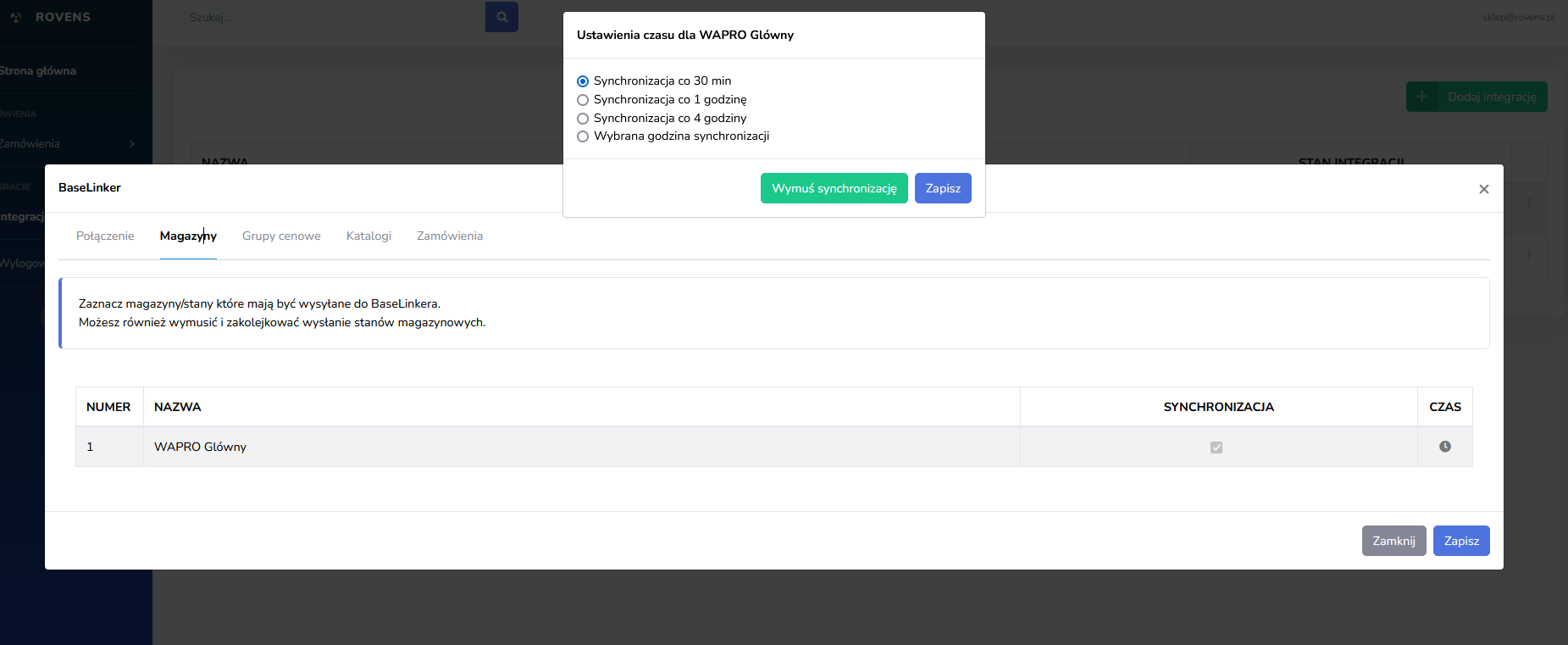Click the STAN INTEGRACJI column header behind dialog
The width and height of the screenshot is (1568, 645).
1351,161
